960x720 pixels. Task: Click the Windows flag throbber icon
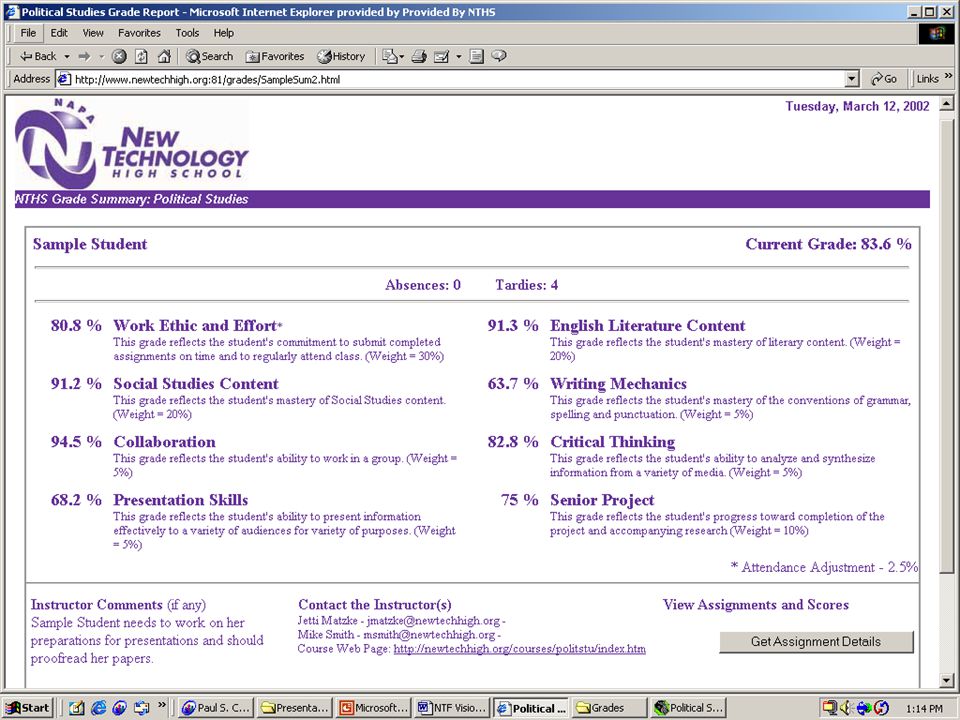[x=936, y=33]
